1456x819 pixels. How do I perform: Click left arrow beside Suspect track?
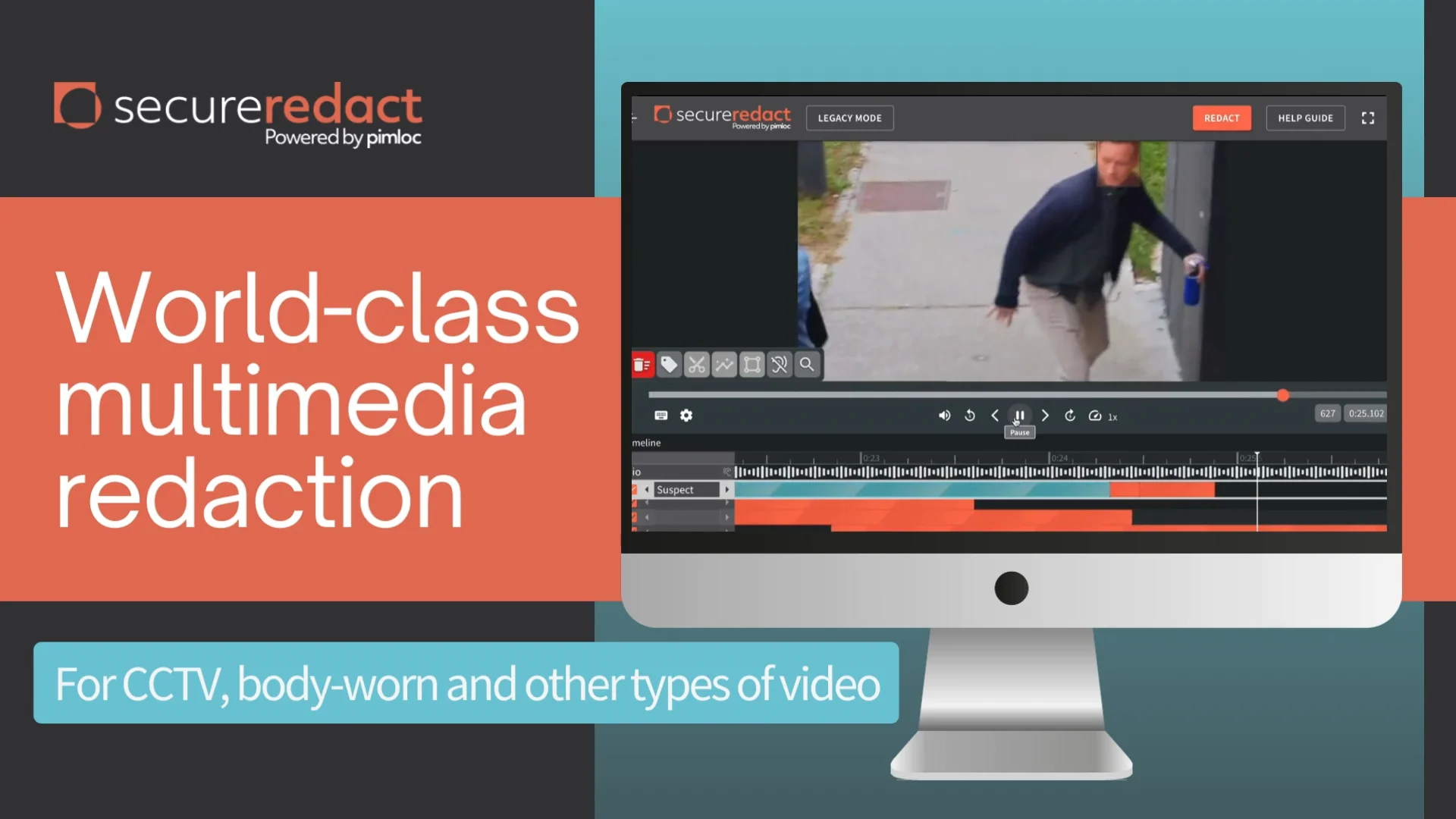point(647,490)
